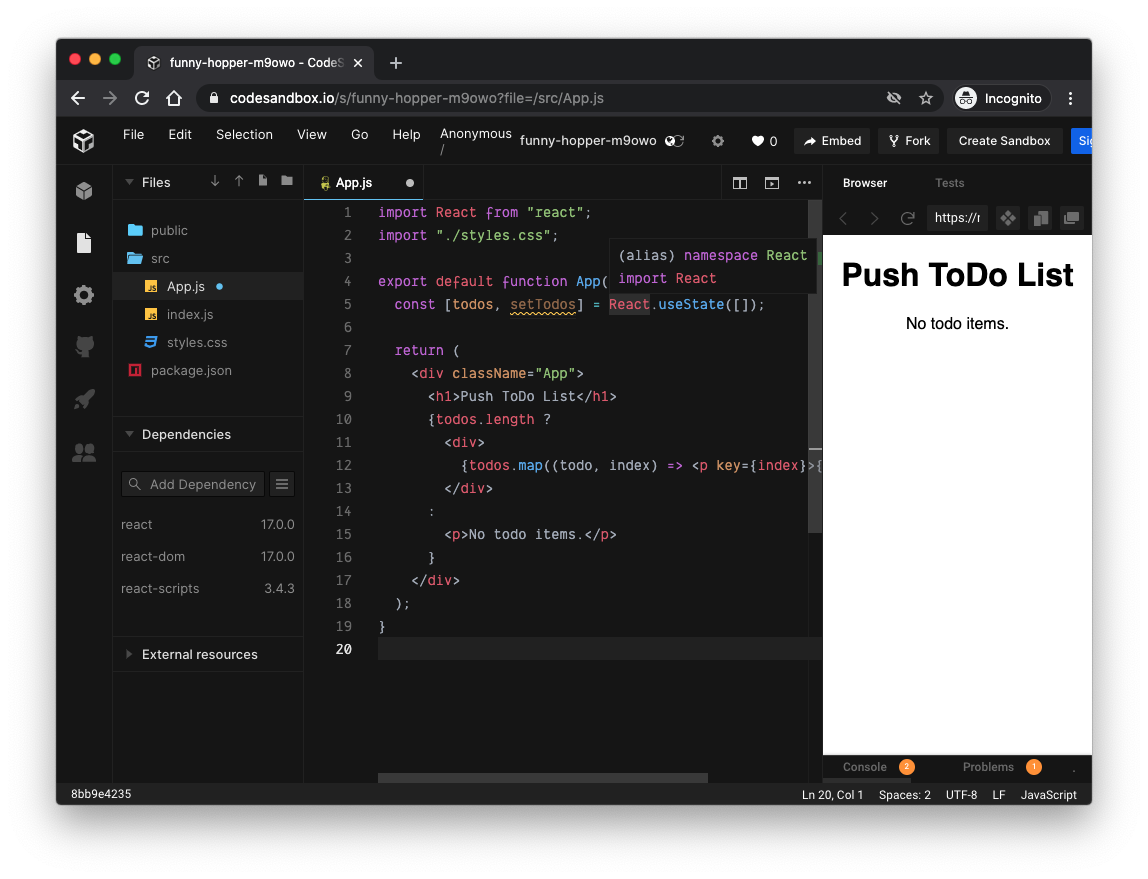Open the Explorer file sidebar icon
1148x879 pixels.
point(84,243)
